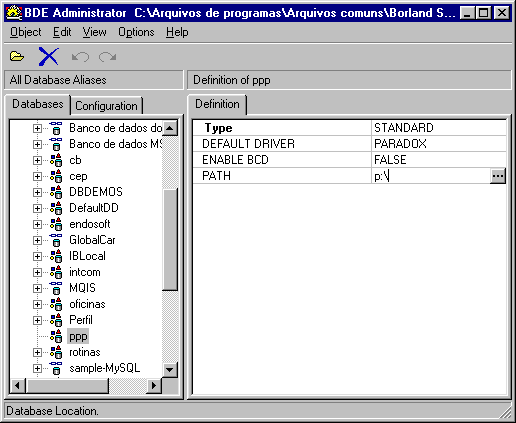Click the ODBC icon beside GlobalCar

click(x=56, y=240)
